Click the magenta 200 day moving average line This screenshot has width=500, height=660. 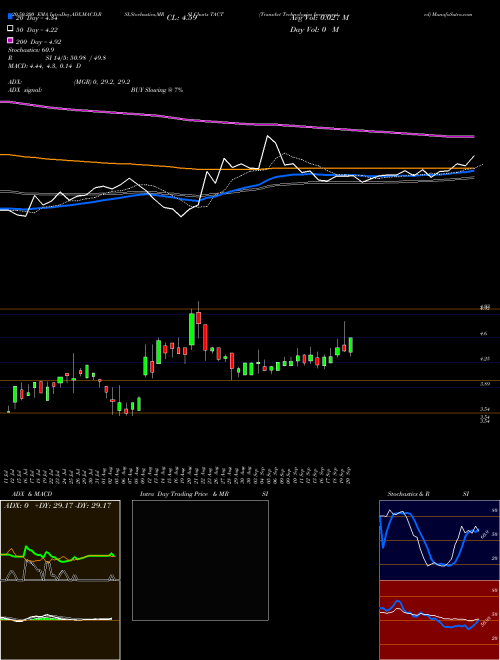236,122
